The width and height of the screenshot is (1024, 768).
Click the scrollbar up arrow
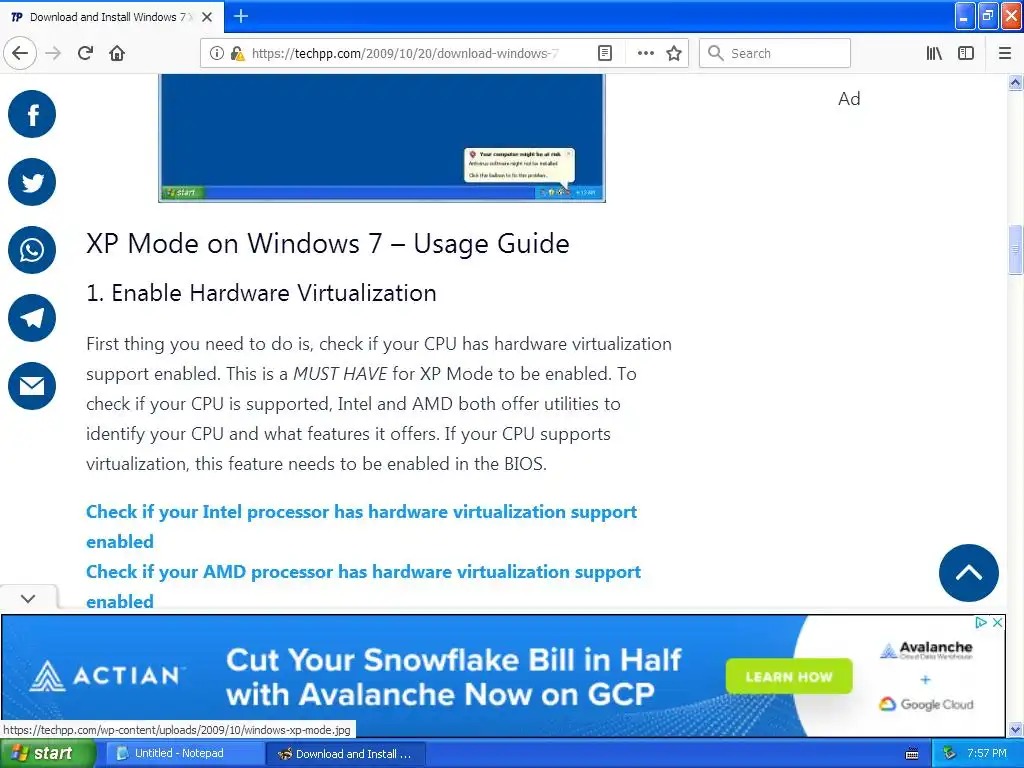click(x=1015, y=82)
